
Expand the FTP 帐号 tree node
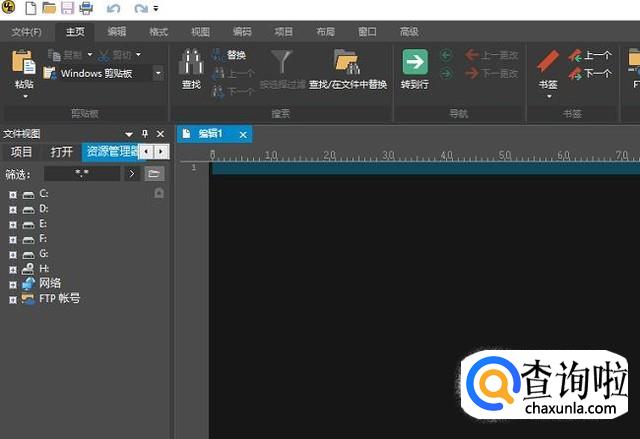pos(13,299)
